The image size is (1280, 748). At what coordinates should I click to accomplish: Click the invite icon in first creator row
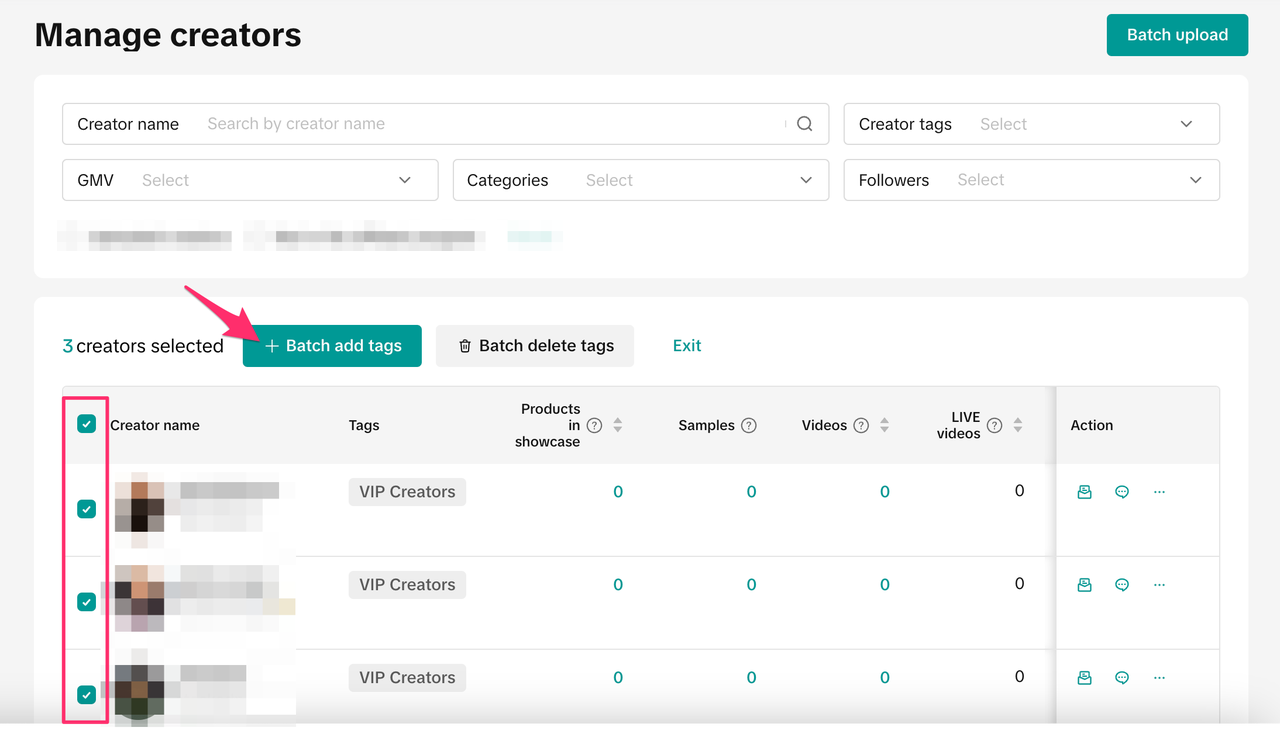click(x=1084, y=492)
